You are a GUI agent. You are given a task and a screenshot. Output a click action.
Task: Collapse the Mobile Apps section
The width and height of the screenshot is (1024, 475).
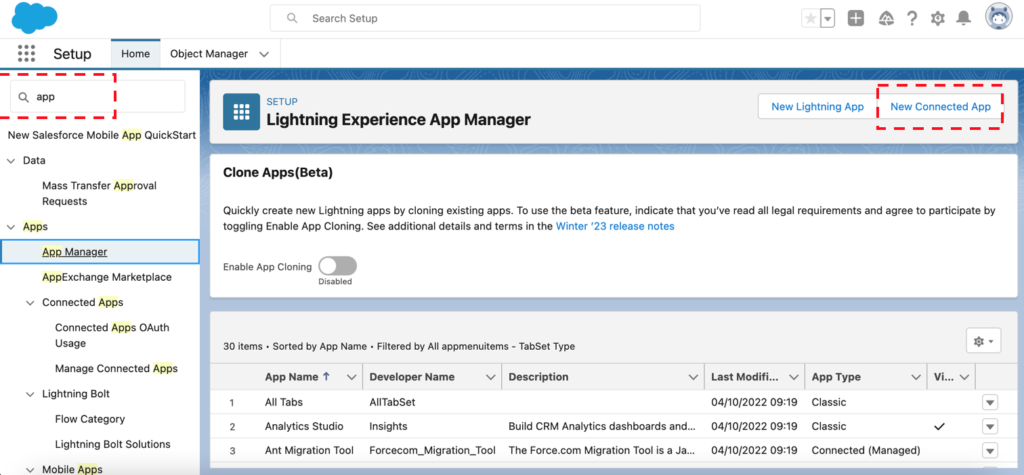[30, 470]
